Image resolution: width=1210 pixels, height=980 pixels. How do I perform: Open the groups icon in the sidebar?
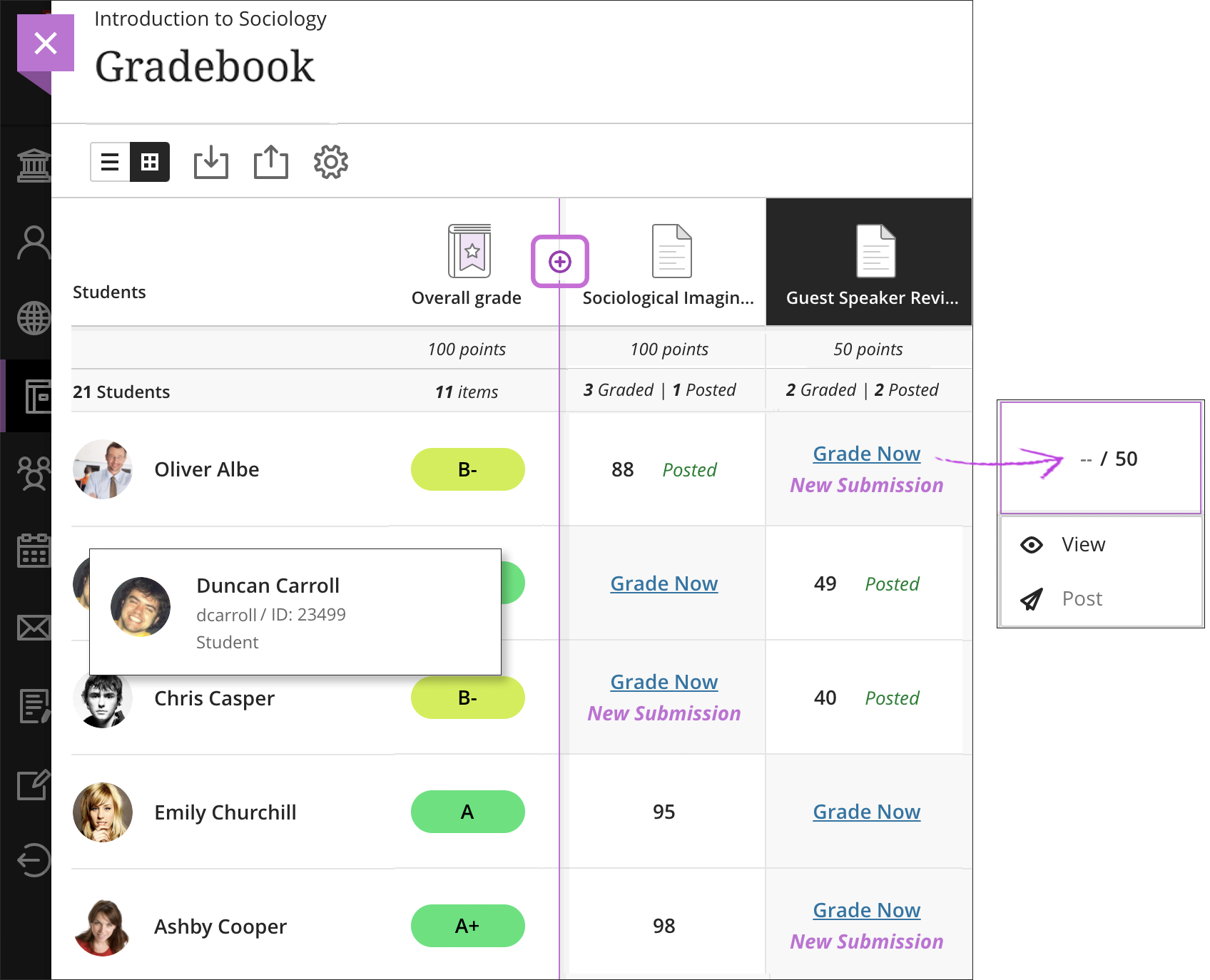click(34, 473)
